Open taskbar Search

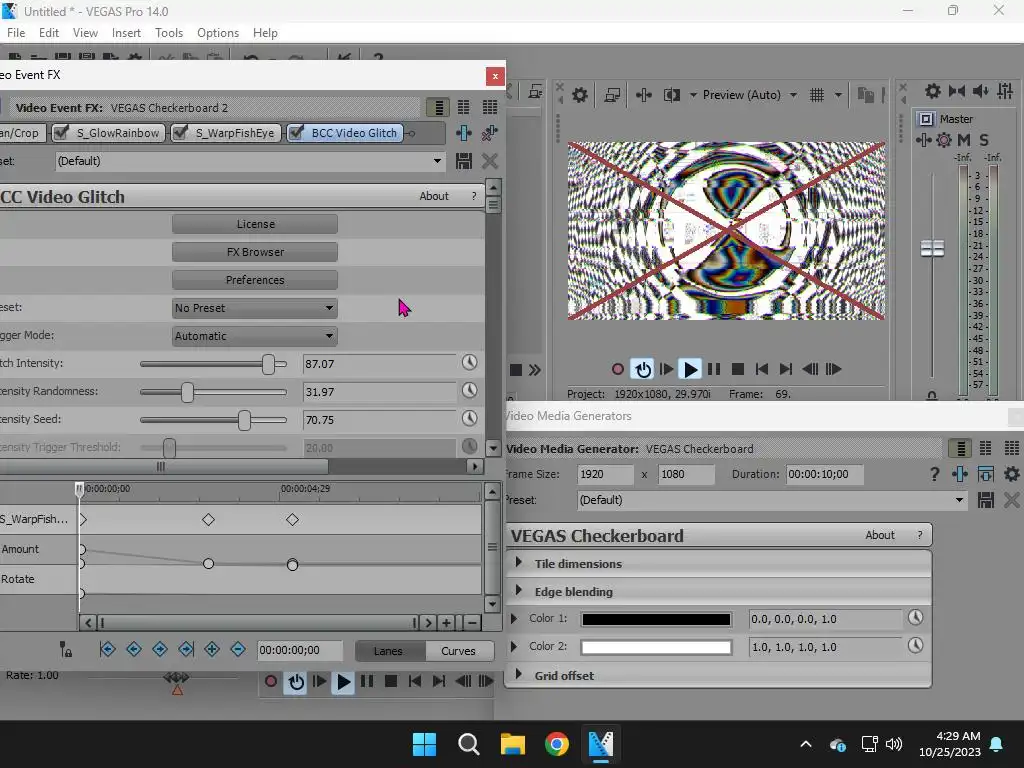point(468,744)
